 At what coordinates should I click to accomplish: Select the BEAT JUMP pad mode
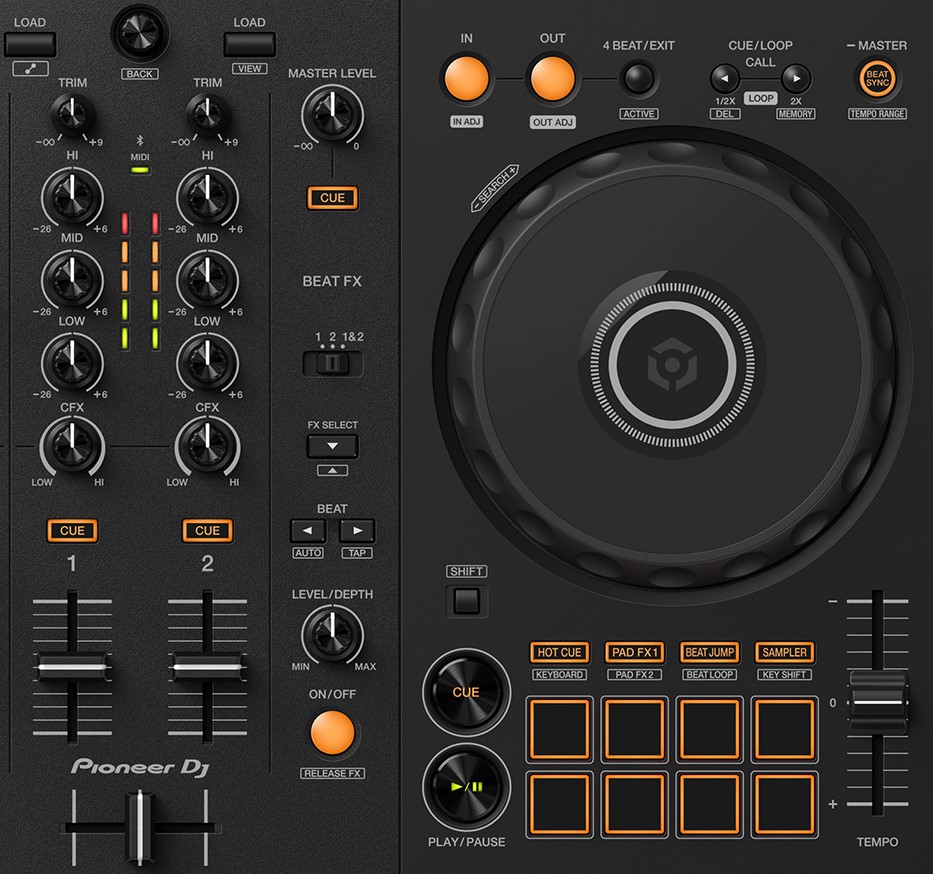click(710, 653)
